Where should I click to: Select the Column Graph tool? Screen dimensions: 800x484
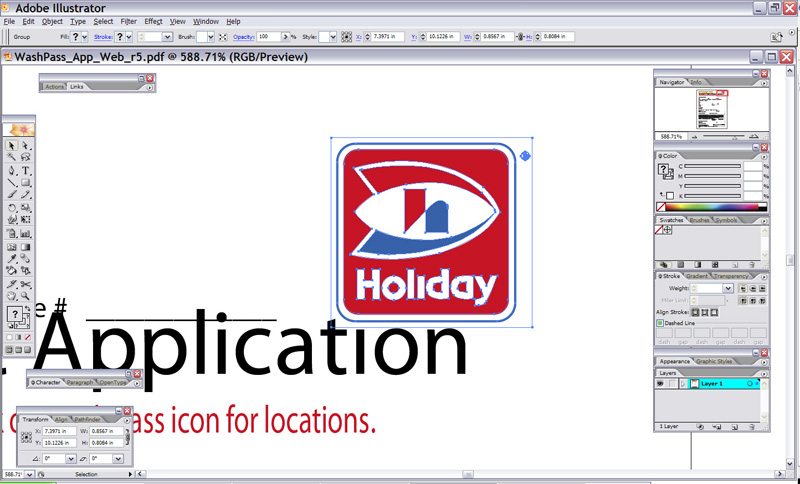pyautogui.click(x=25, y=234)
